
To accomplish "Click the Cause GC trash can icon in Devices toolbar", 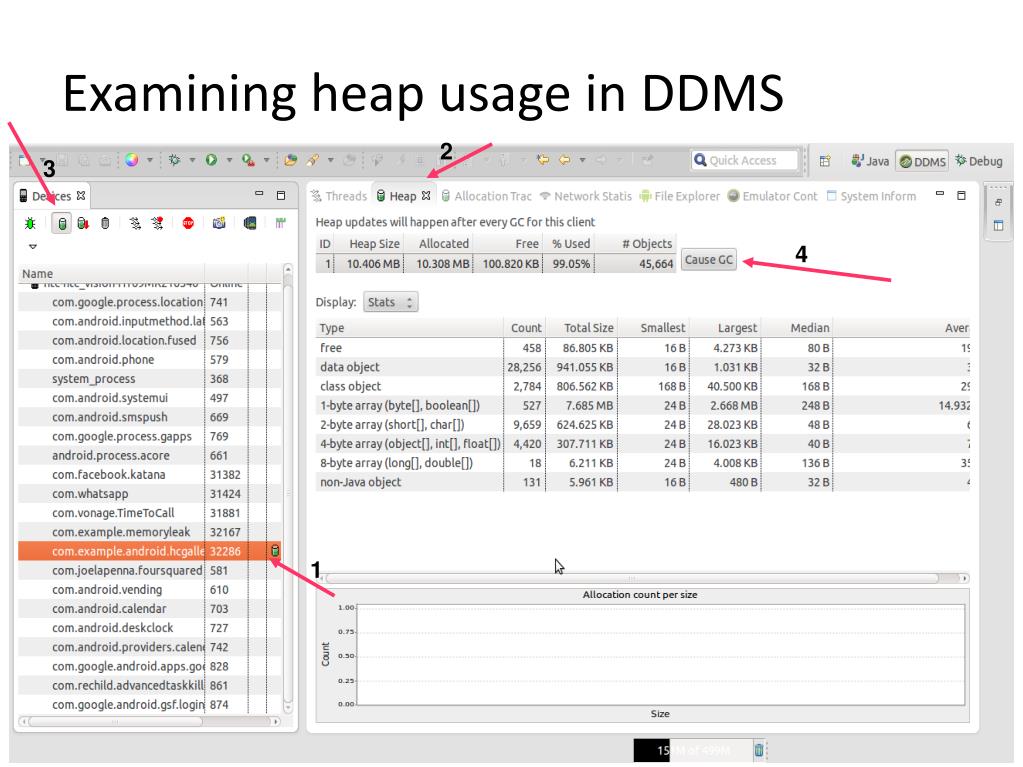I will [x=105, y=224].
